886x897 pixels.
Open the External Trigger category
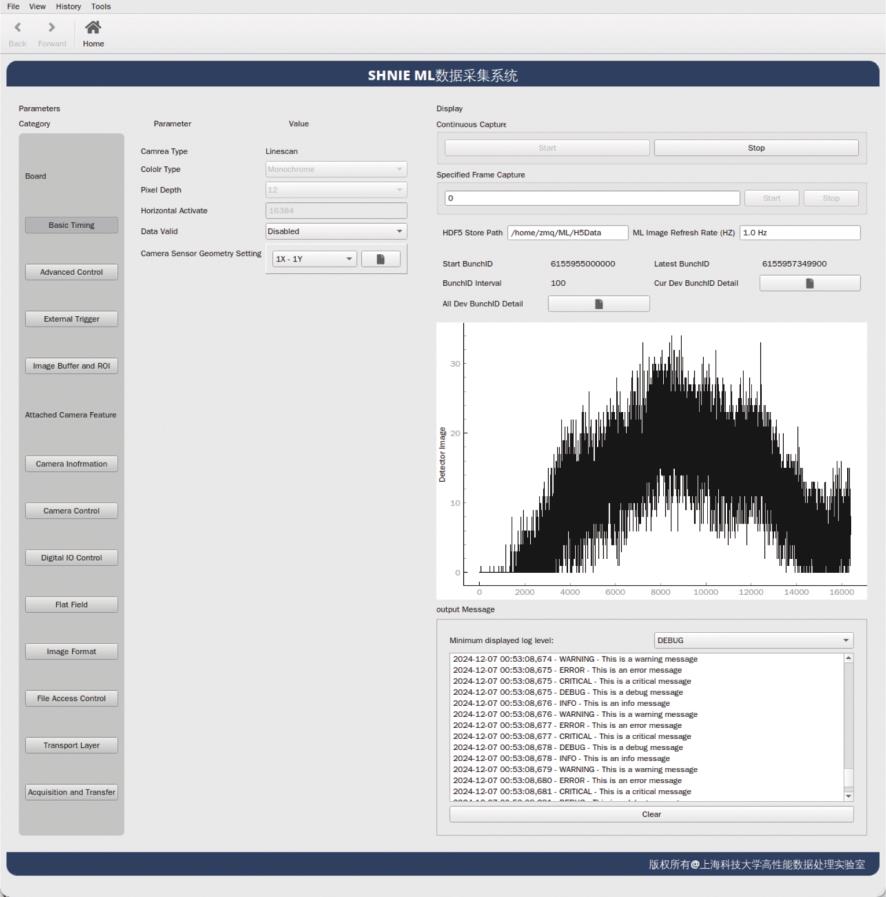click(71, 319)
